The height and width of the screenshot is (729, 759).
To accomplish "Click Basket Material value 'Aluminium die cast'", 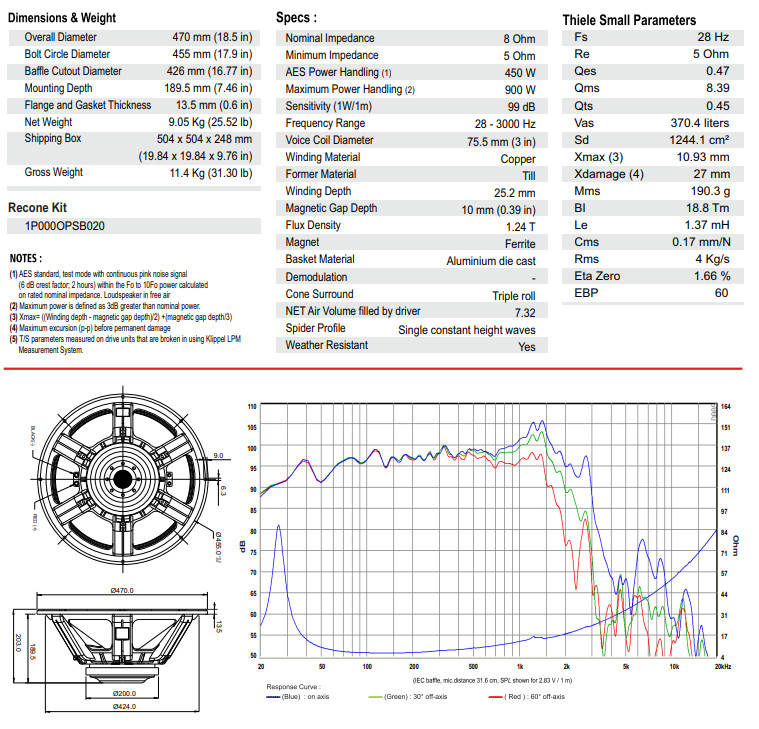I will (491, 261).
